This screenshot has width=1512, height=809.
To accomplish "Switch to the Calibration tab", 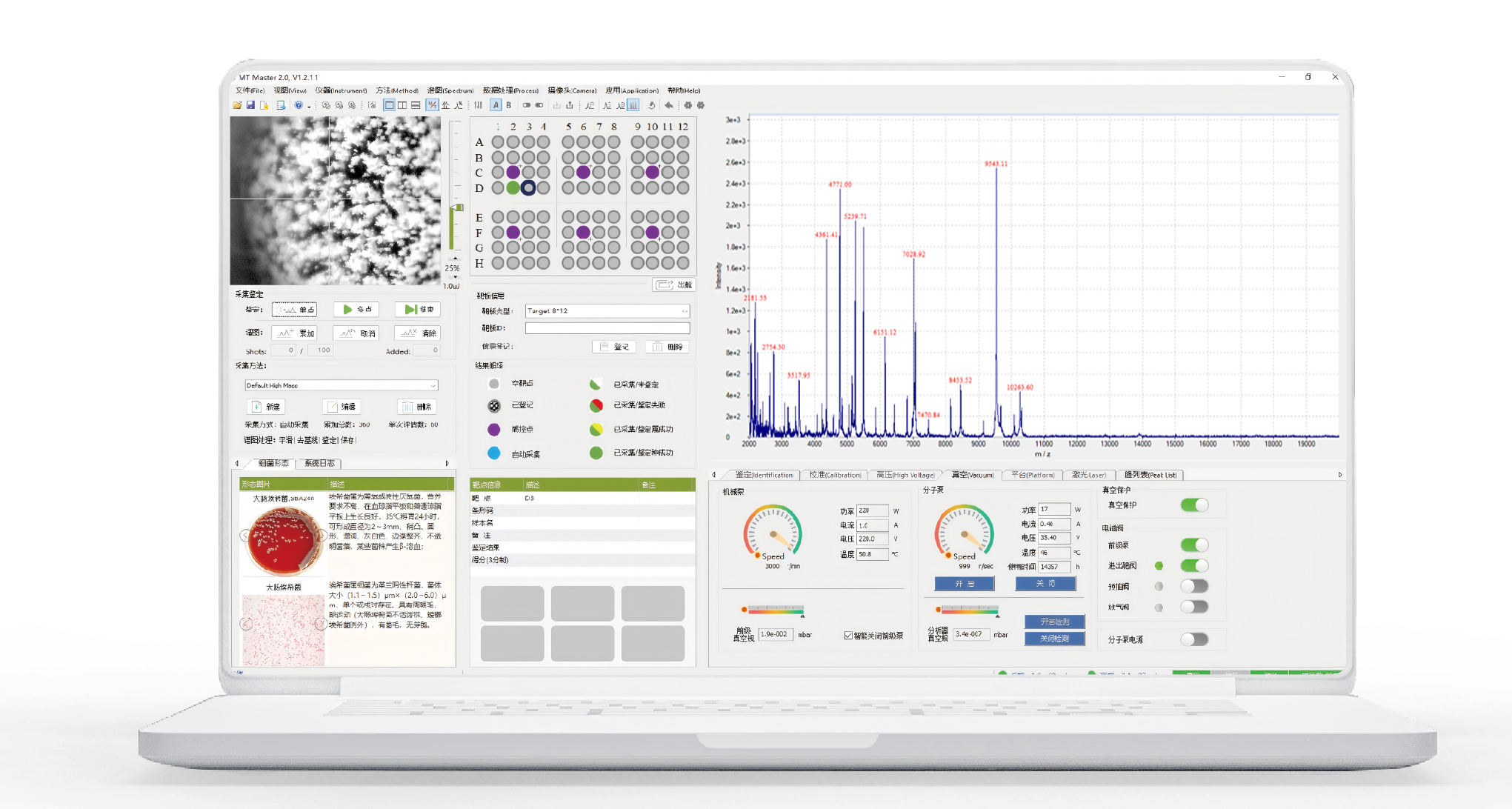I will point(835,475).
